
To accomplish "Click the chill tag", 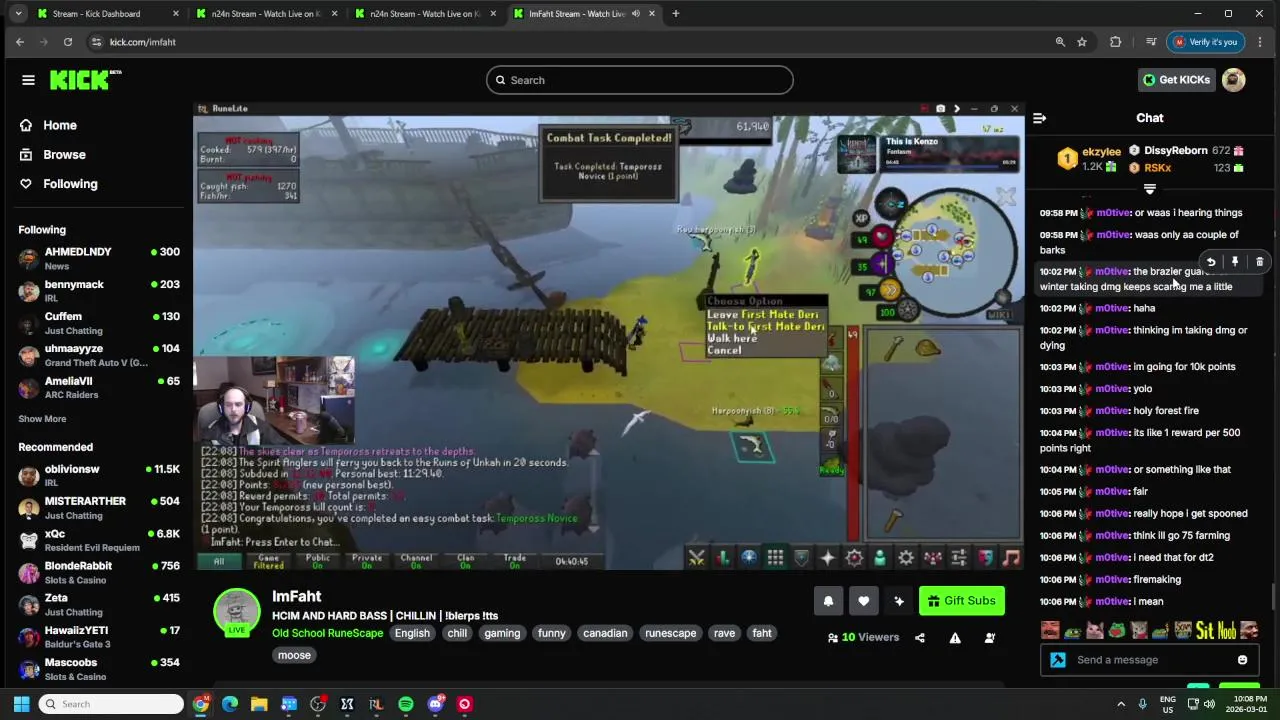I will (457, 633).
